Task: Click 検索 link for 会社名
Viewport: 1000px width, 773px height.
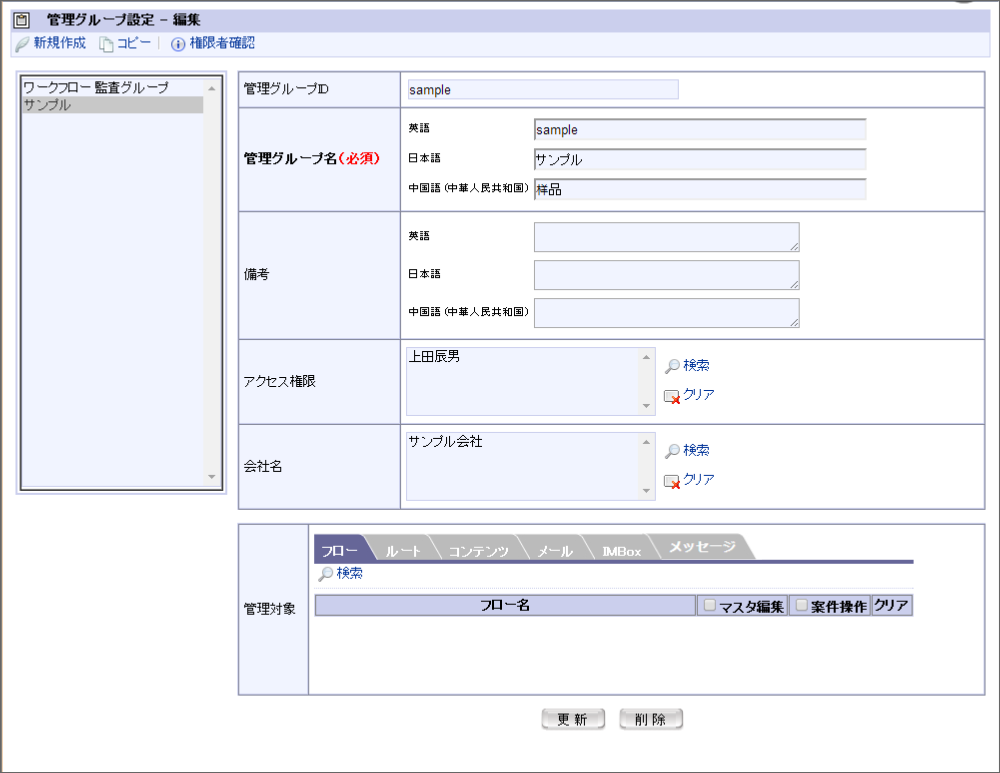Action: (696, 450)
